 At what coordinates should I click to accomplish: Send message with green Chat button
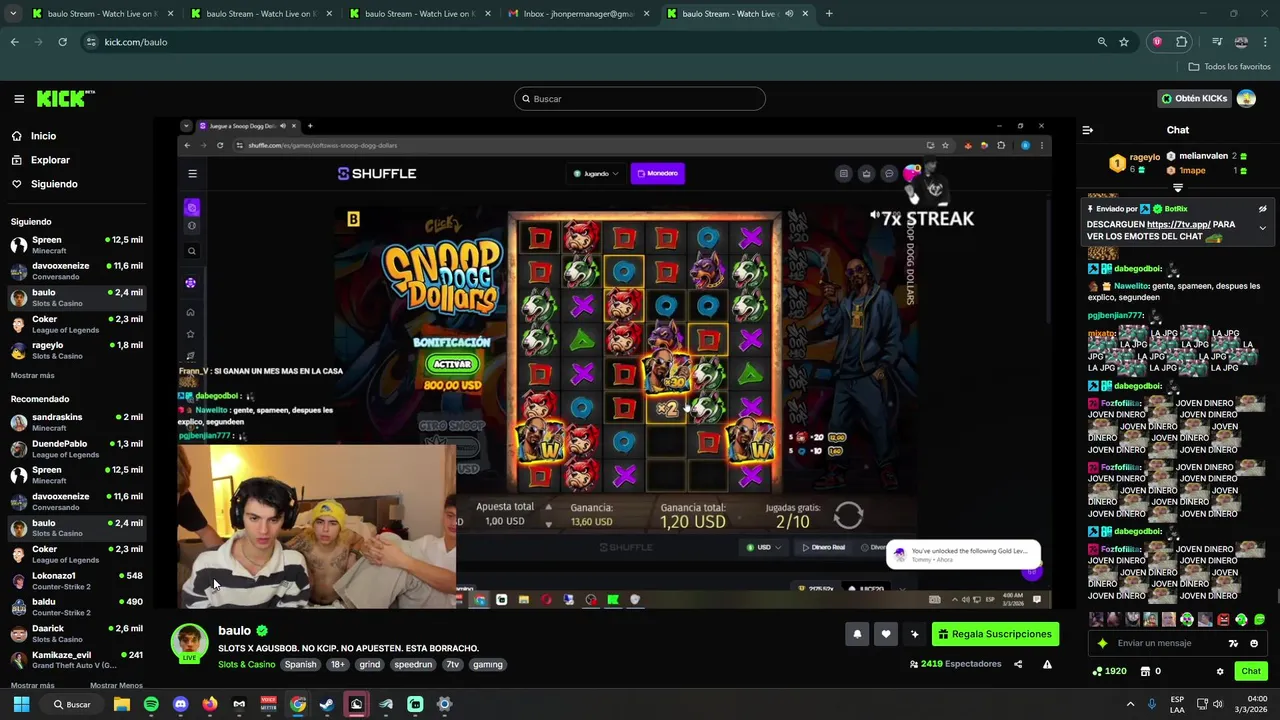coord(1250,671)
